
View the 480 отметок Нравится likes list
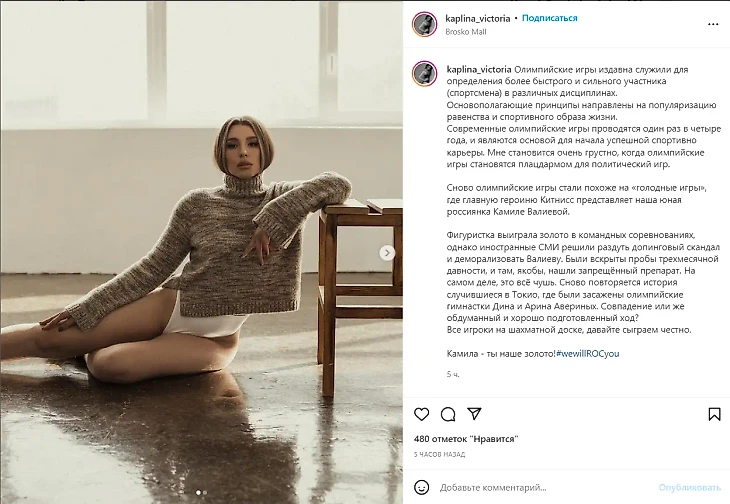click(x=466, y=439)
